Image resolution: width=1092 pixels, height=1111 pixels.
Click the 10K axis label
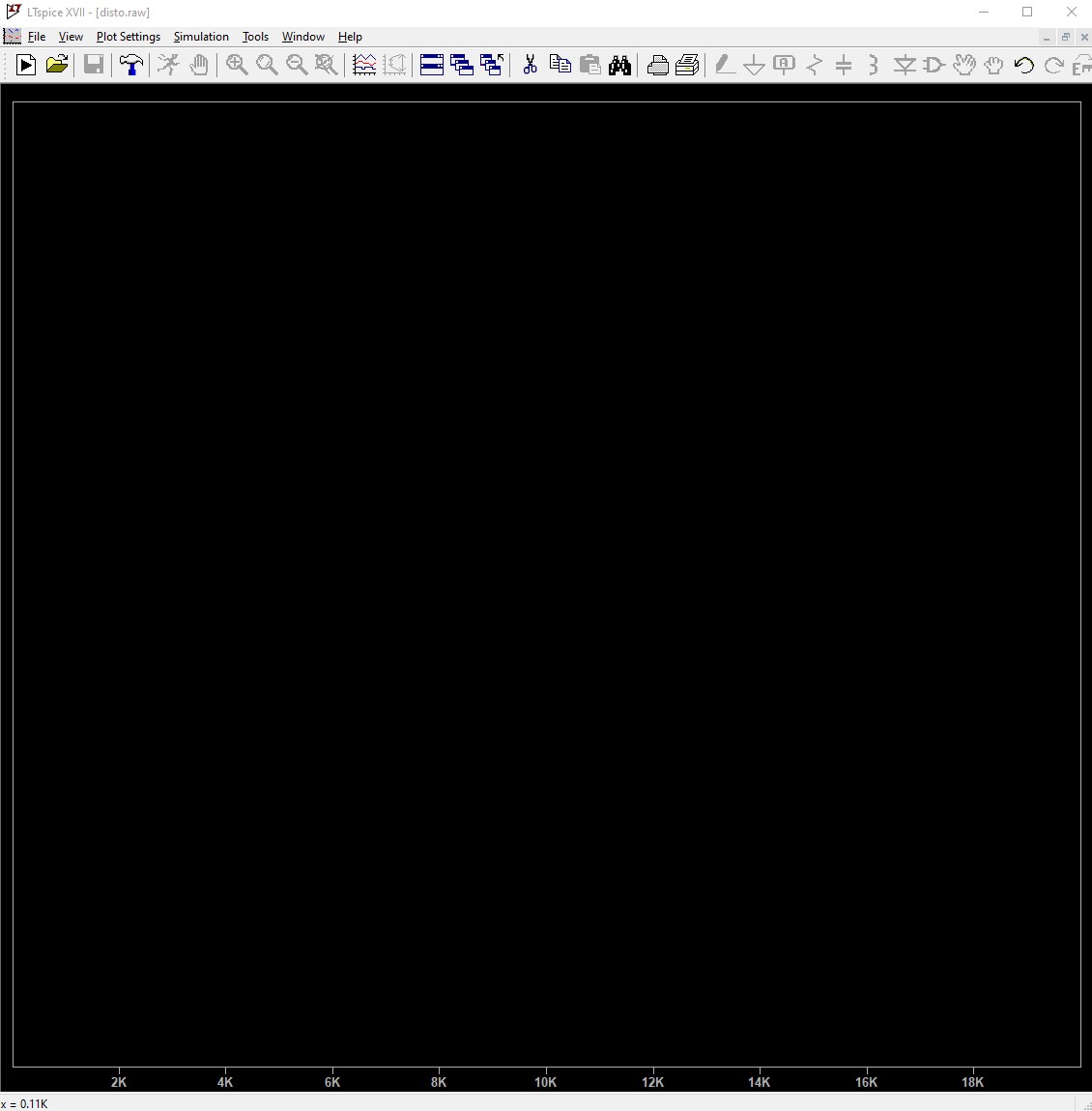(546, 1082)
